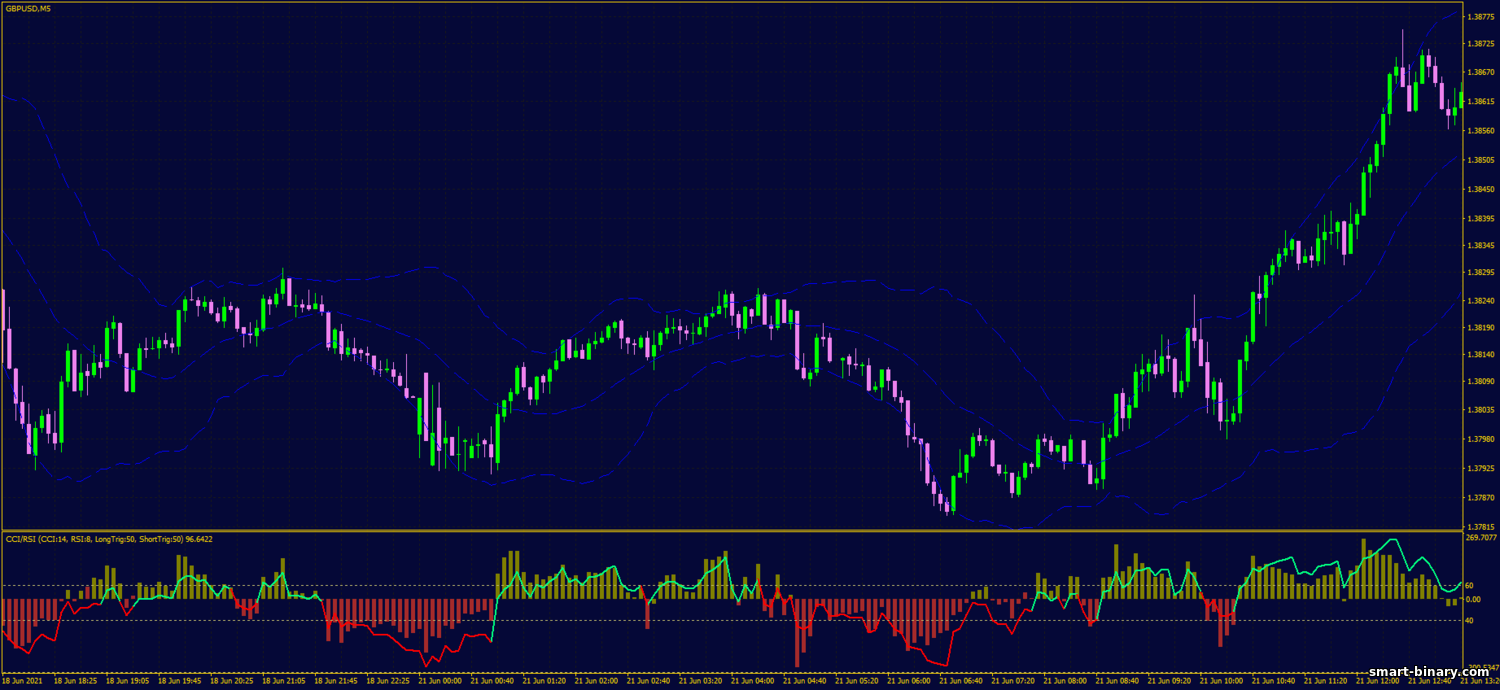Click the 1.38775 price label
1500x690 pixels.
pos(1480,16)
